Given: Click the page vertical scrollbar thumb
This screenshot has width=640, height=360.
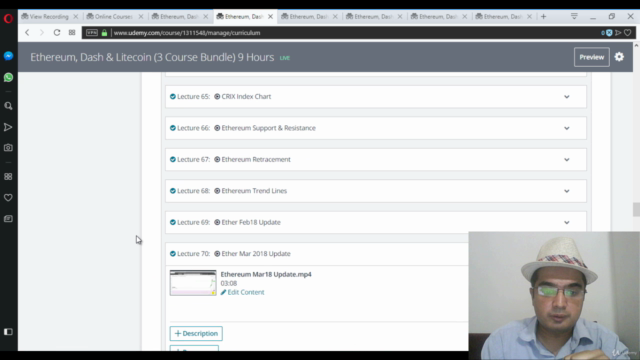Looking at the screenshot, I should pos(636,209).
